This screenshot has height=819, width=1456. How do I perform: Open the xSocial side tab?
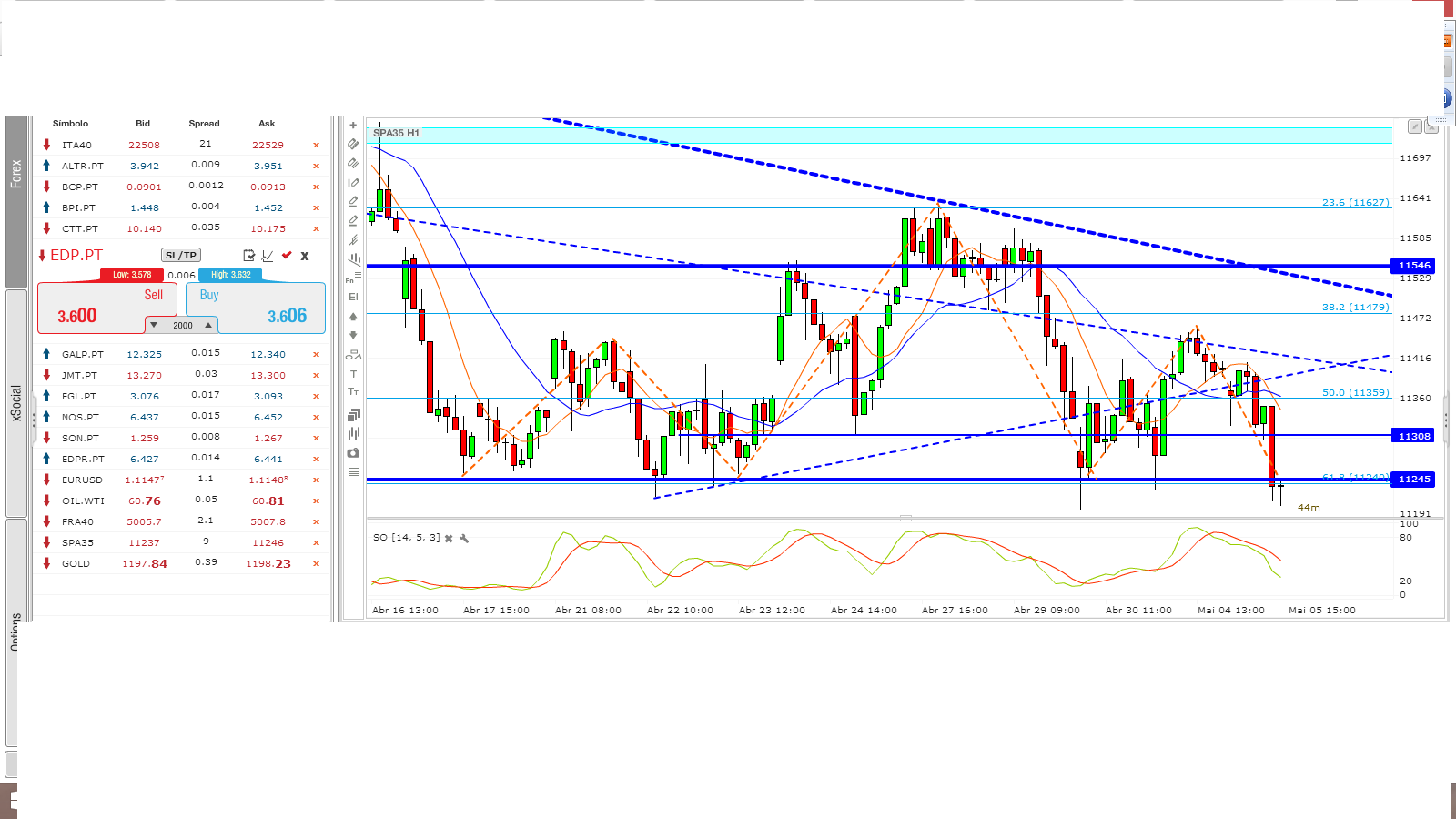click(16, 403)
